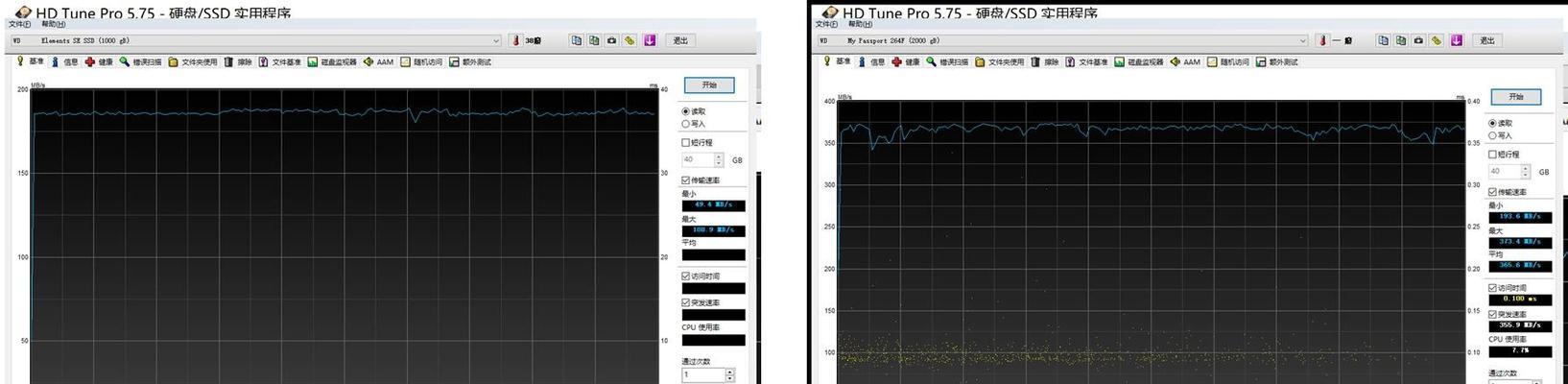Camera save screenshot icon in Elements SE window
This screenshot has height=384, width=1568.
[x=612, y=40]
